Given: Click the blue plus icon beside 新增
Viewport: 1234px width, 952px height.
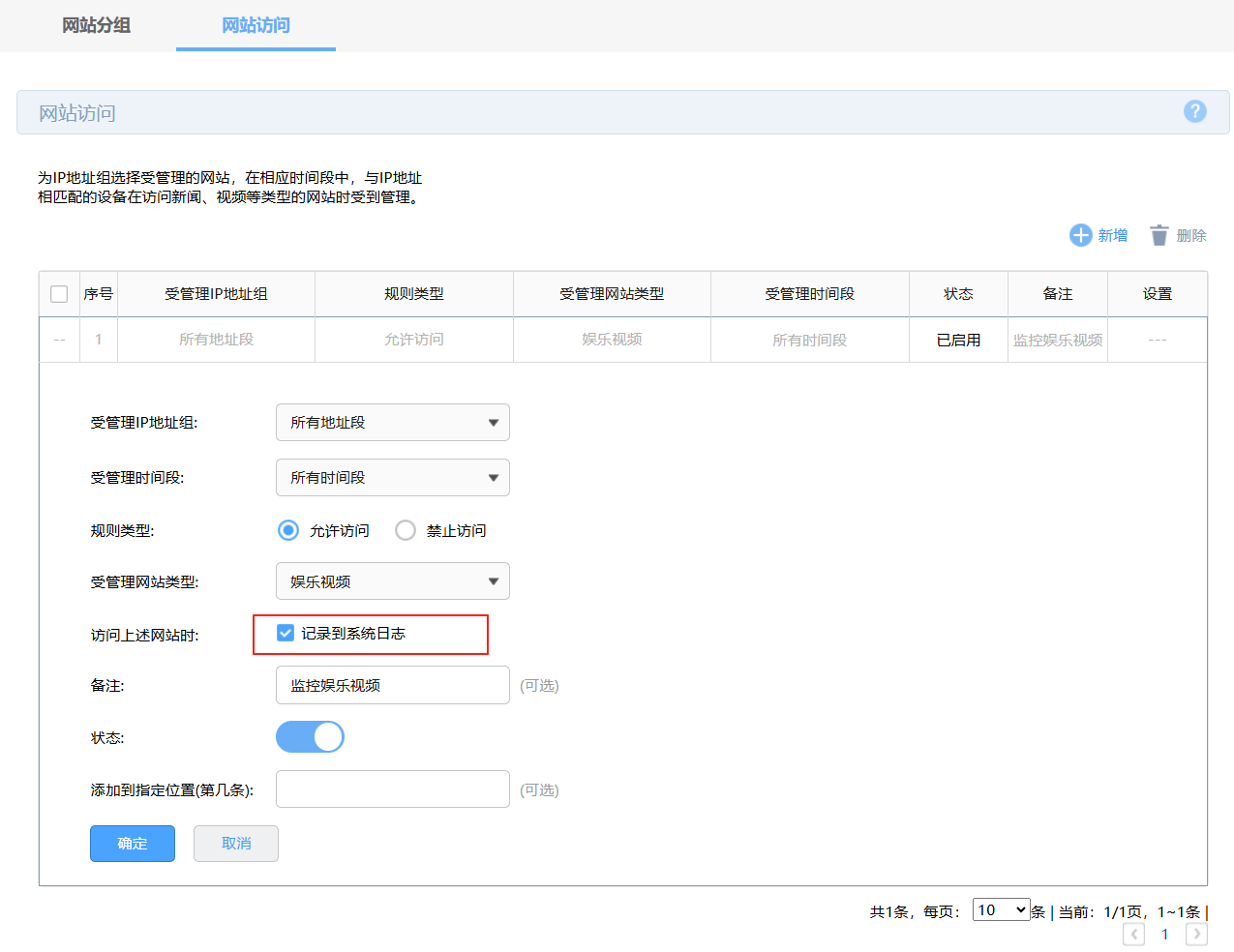Looking at the screenshot, I should 1080,234.
